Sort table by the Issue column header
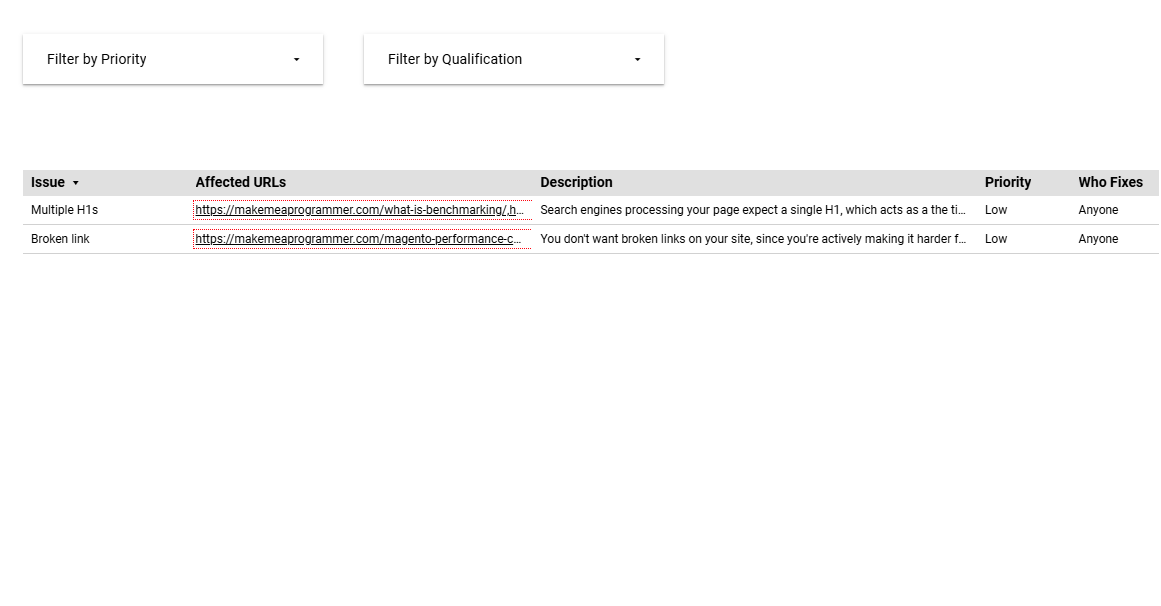Image resolution: width=1161 pixels, height=606 pixels. pos(48,182)
